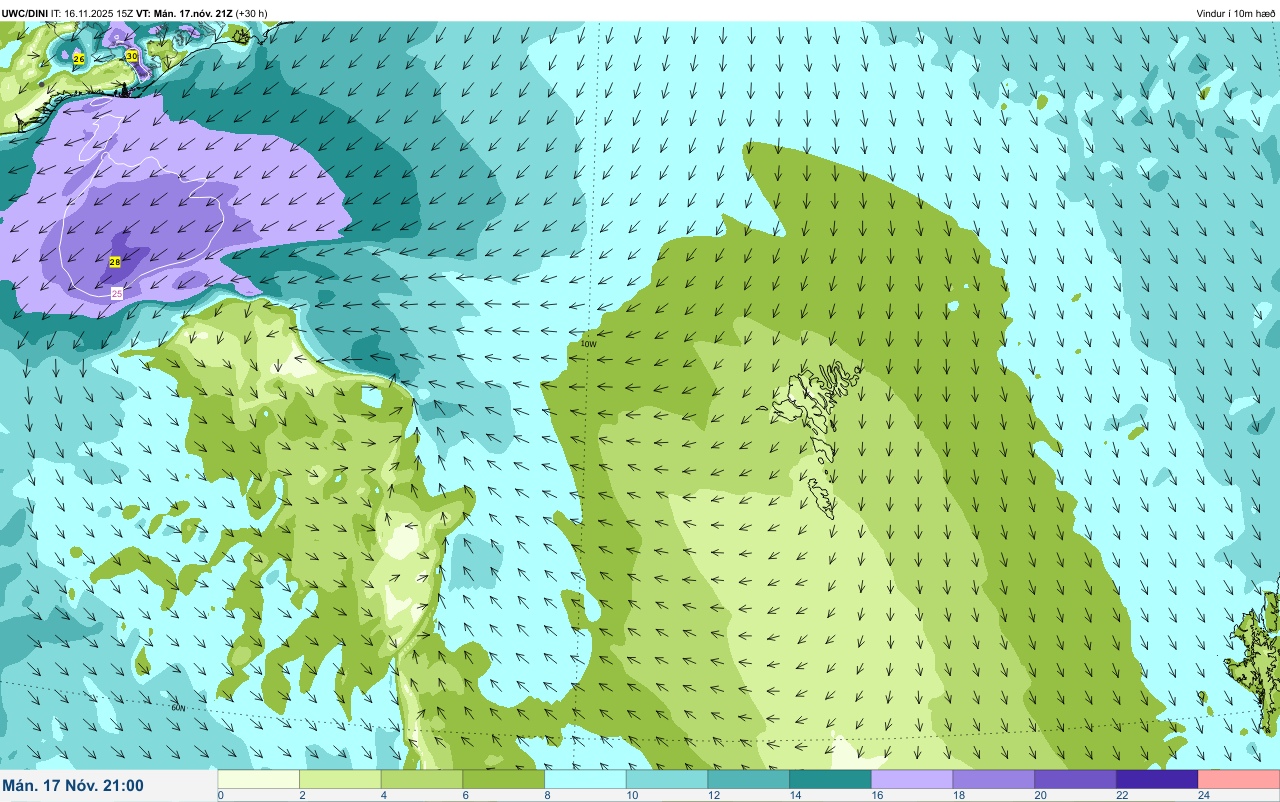
Task: Click the VT: Mán. 17.nóv. 21Z valid time
Action: (184, 13)
